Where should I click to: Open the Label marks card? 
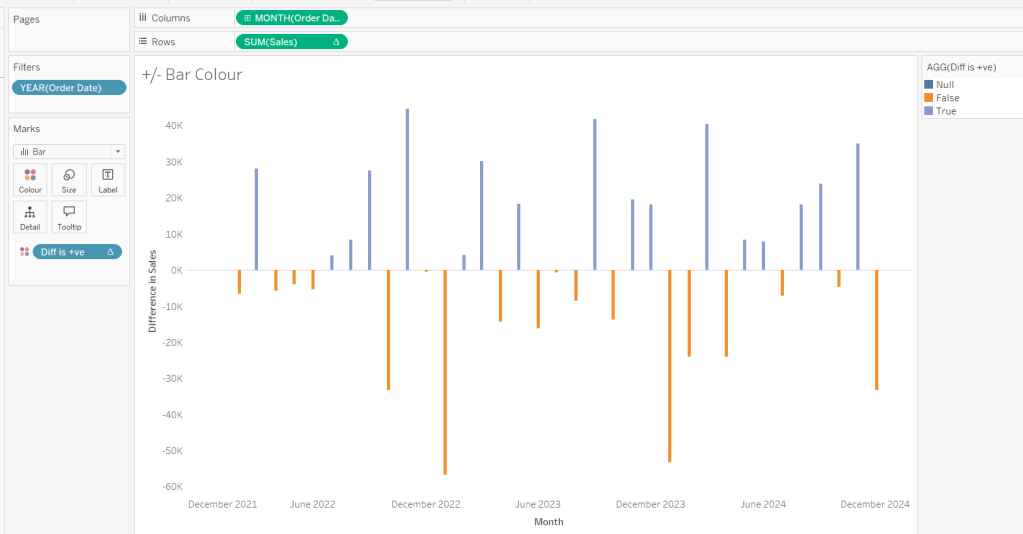pyautogui.click(x=108, y=180)
